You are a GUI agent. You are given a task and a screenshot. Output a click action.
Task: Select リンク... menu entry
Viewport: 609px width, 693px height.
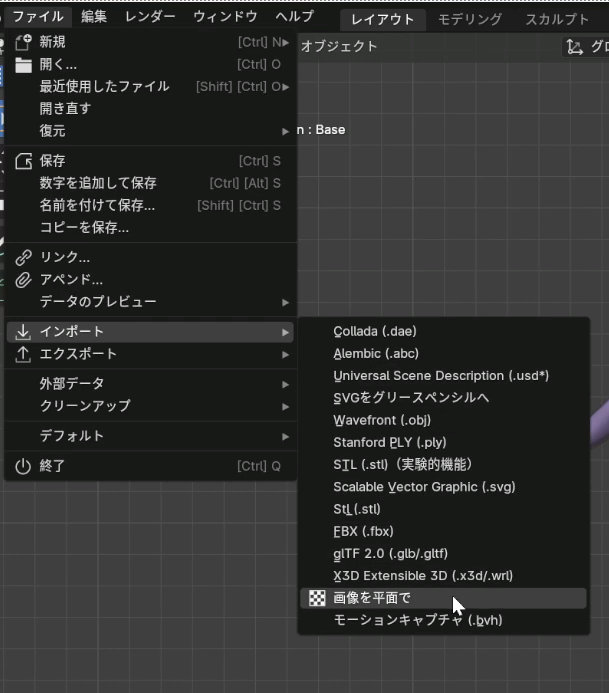(x=150, y=257)
